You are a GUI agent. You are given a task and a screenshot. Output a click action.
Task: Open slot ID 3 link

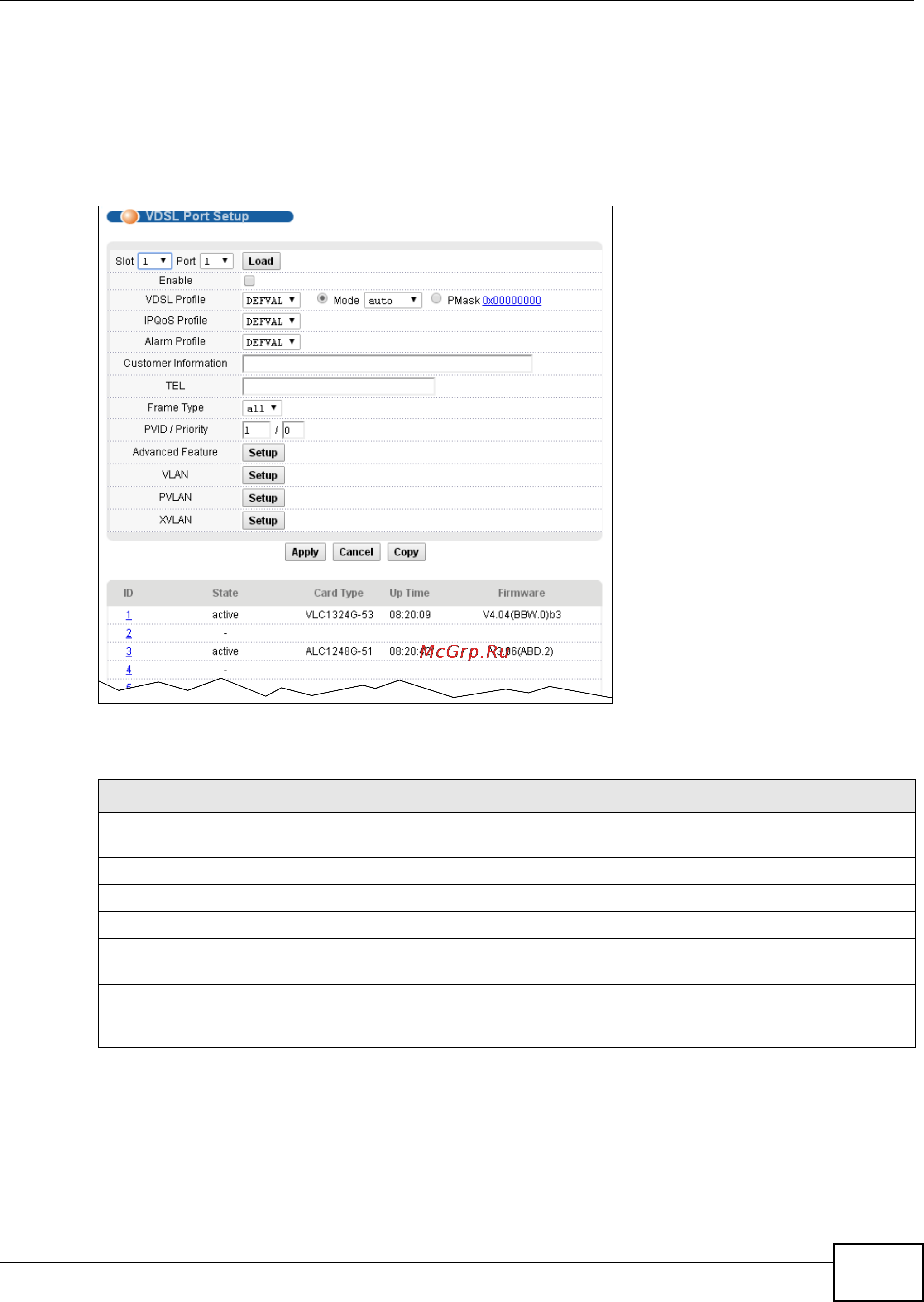point(129,651)
